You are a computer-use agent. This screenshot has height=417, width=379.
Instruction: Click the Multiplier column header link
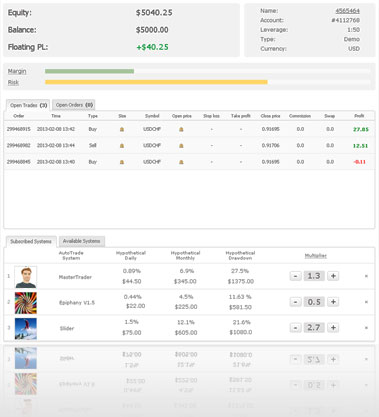click(x=315, y=256)
